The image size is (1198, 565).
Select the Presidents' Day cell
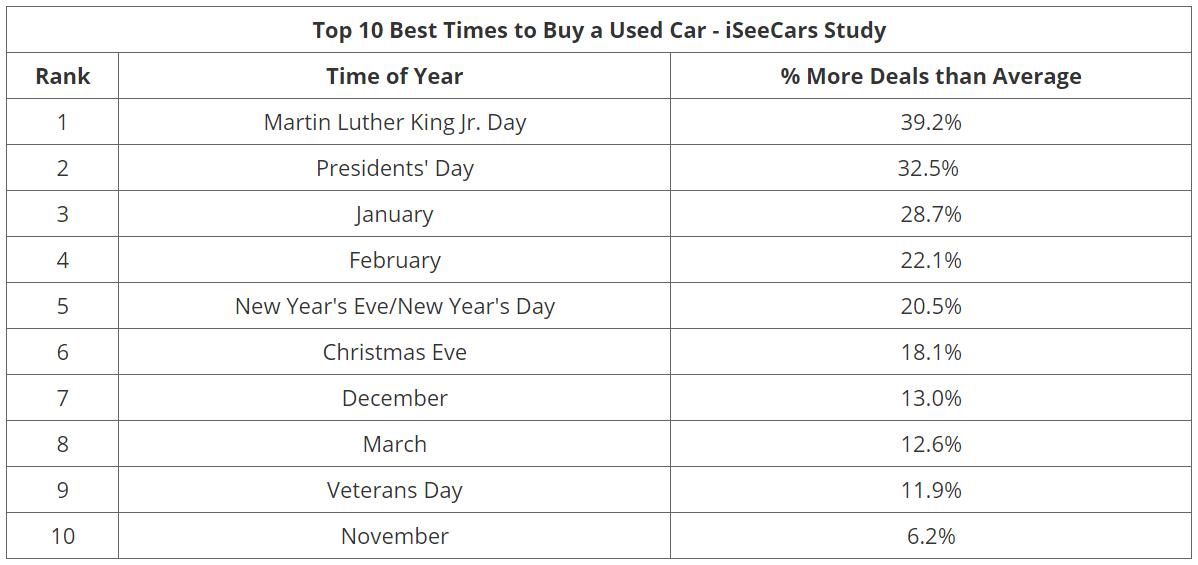point(394,168)
